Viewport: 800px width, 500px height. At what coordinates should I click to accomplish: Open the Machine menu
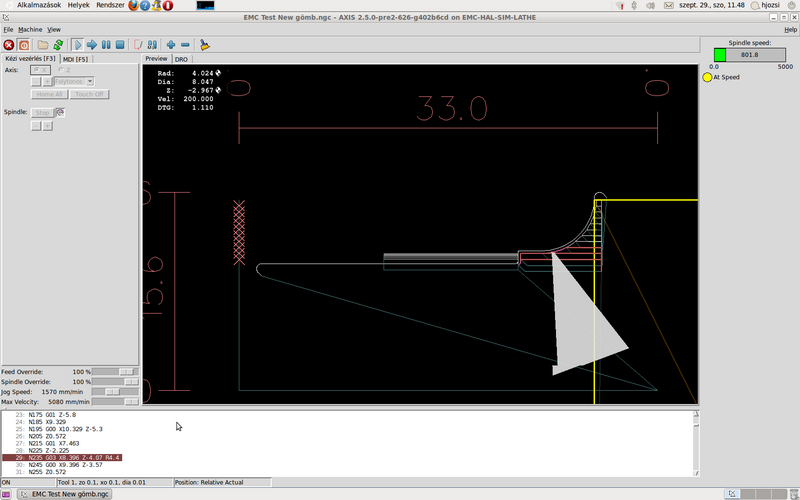click(30, 30)
